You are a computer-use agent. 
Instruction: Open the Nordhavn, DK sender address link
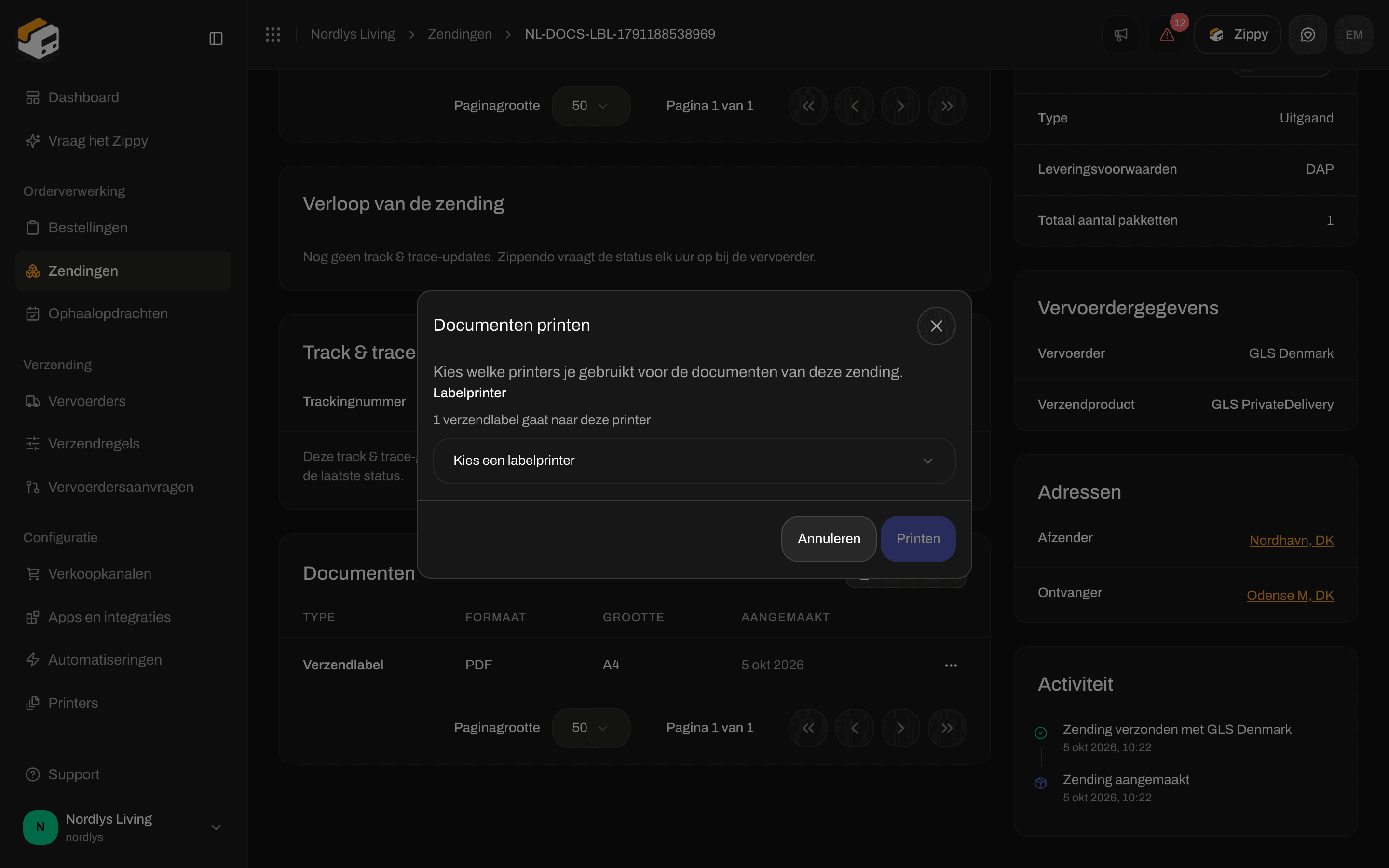[1292, 540]
